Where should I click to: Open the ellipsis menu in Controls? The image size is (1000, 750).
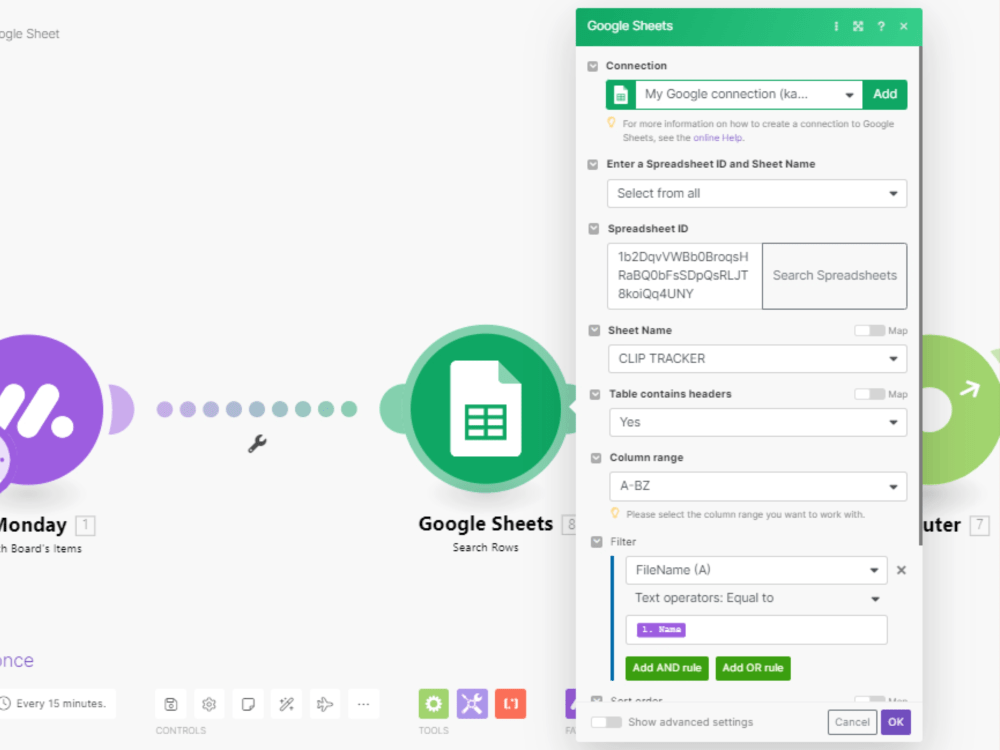363,703
